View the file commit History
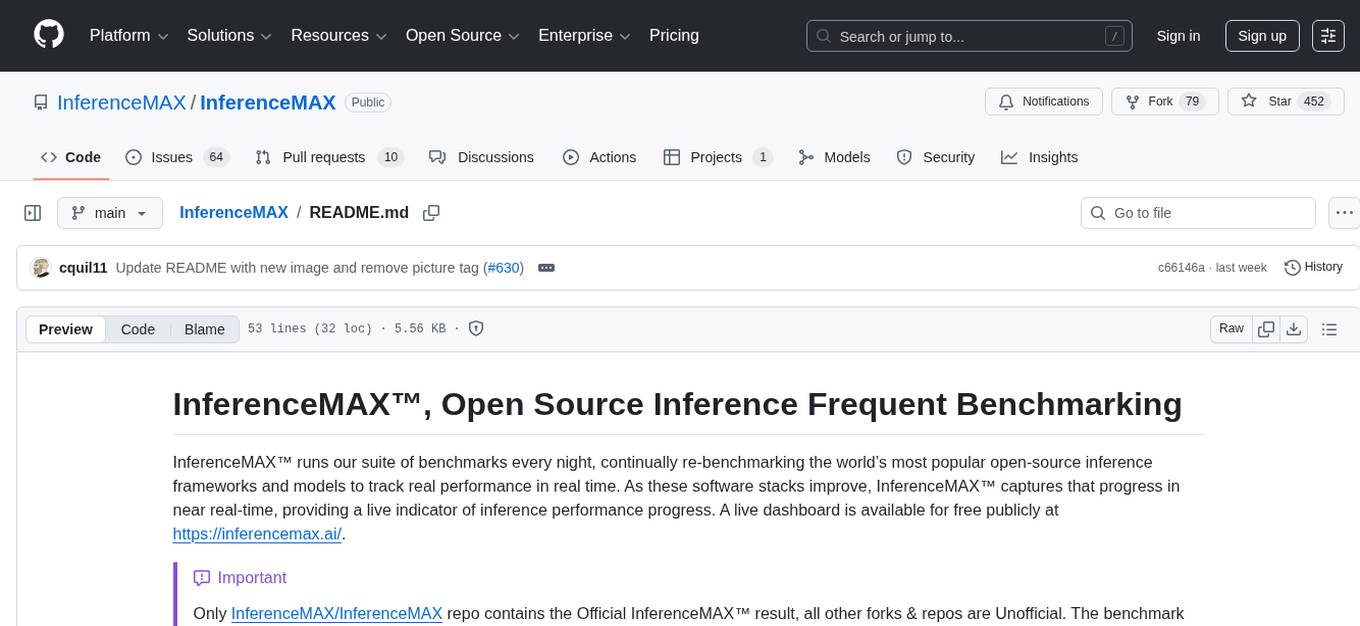This screenshot has height=626, width=1360. coord(1313,267)
